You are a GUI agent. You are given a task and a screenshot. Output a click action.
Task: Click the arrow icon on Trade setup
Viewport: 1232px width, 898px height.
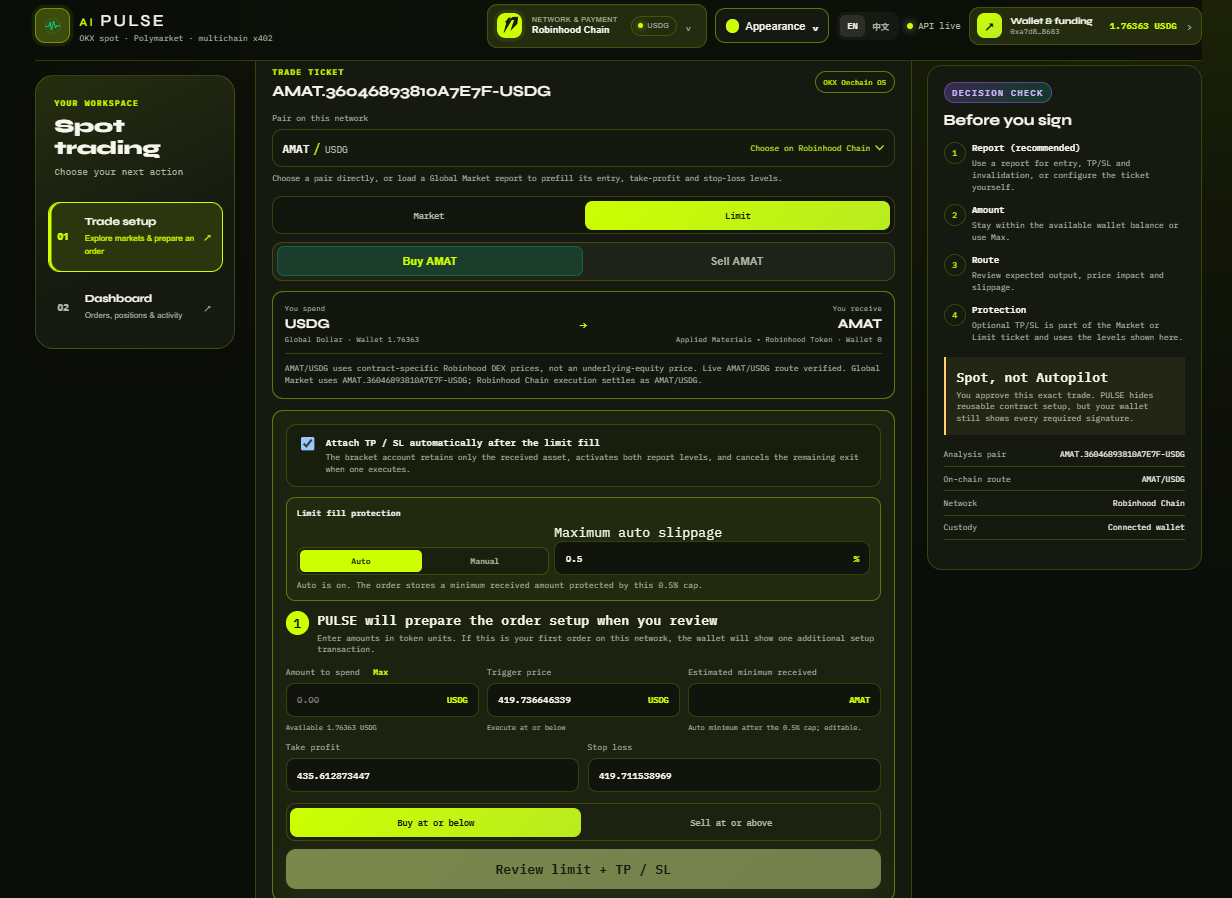207,238
